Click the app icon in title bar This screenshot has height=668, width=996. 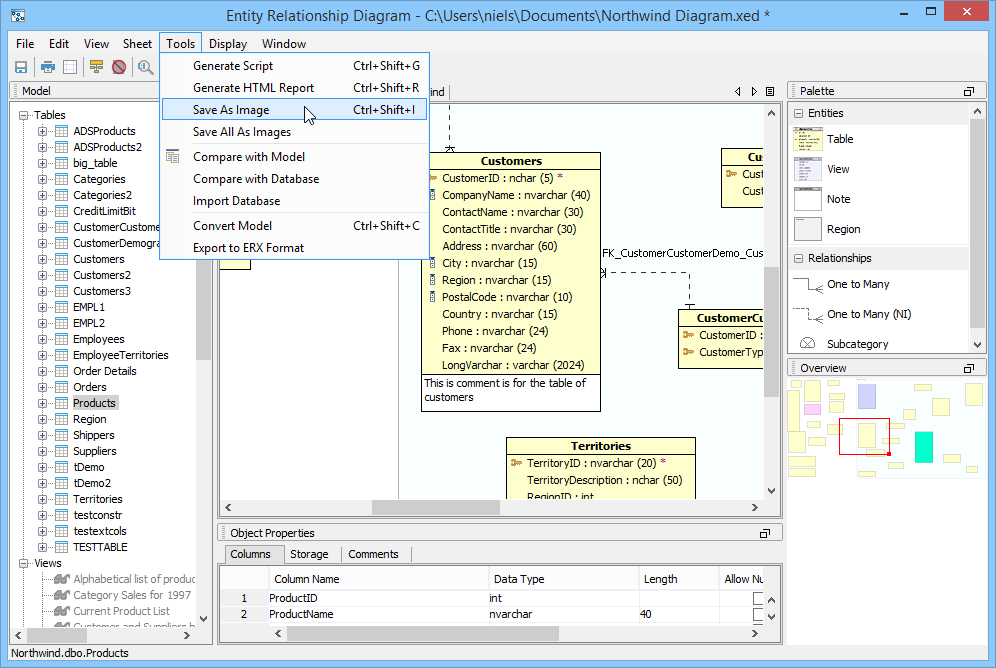(18, 15)
